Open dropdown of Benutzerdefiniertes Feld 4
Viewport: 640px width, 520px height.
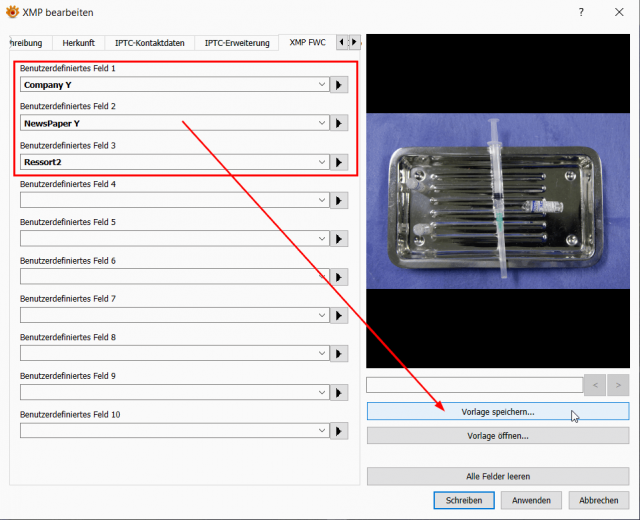pos(322,200)
